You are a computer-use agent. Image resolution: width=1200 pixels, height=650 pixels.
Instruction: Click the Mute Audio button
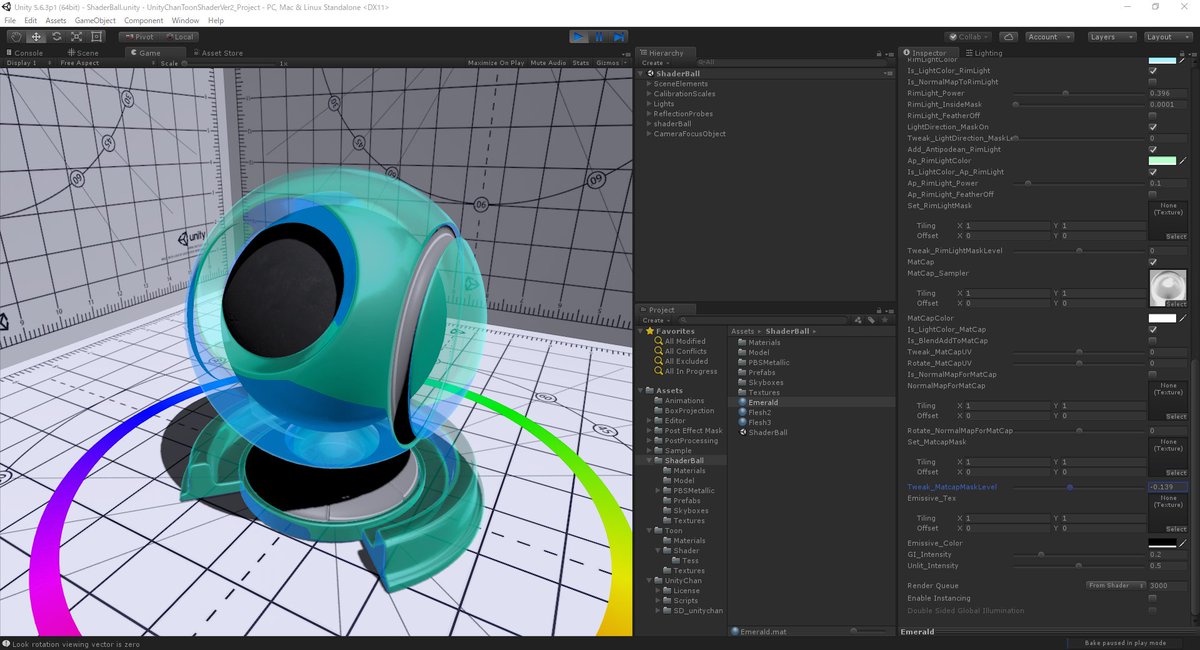click(549, 63)
